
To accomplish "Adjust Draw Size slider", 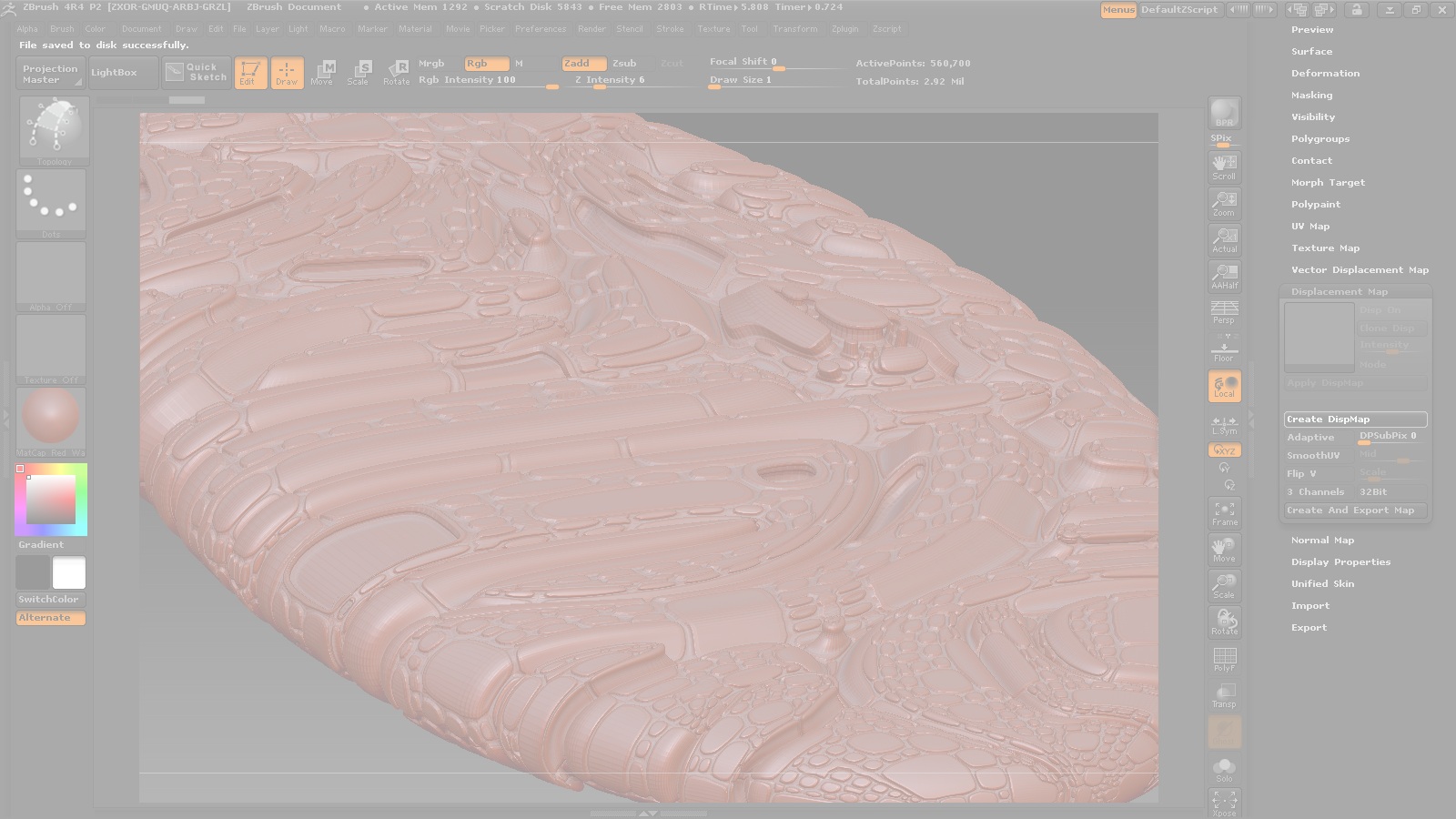I will 778,81.
